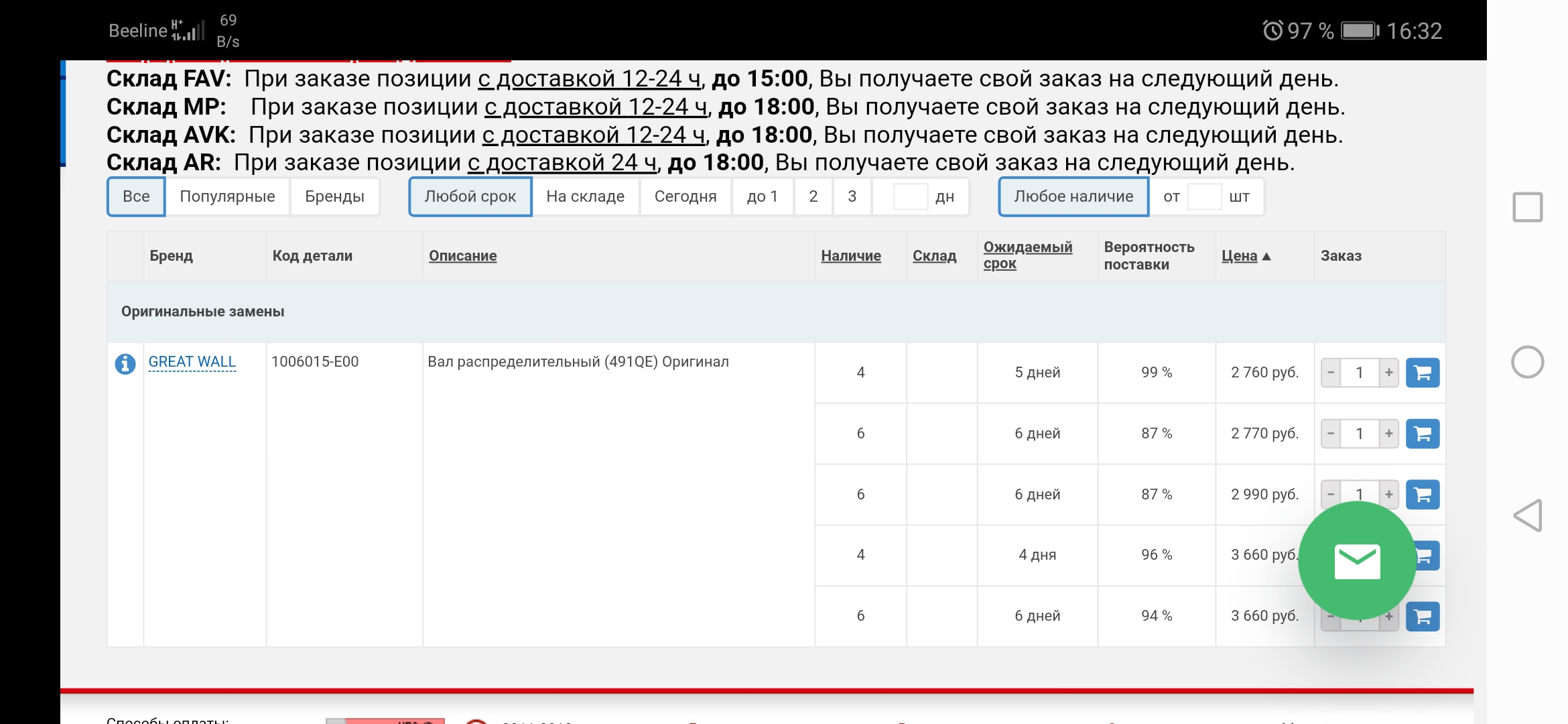Open AR warehouse delivery 24 ч link

coord(562,163)
